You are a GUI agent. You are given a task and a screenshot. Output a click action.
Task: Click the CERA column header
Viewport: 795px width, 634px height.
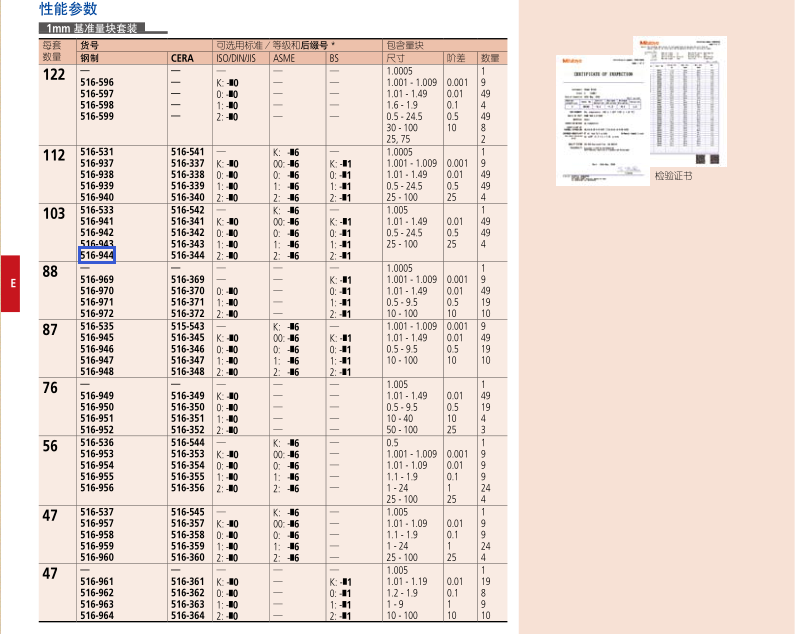coord(183,58)
